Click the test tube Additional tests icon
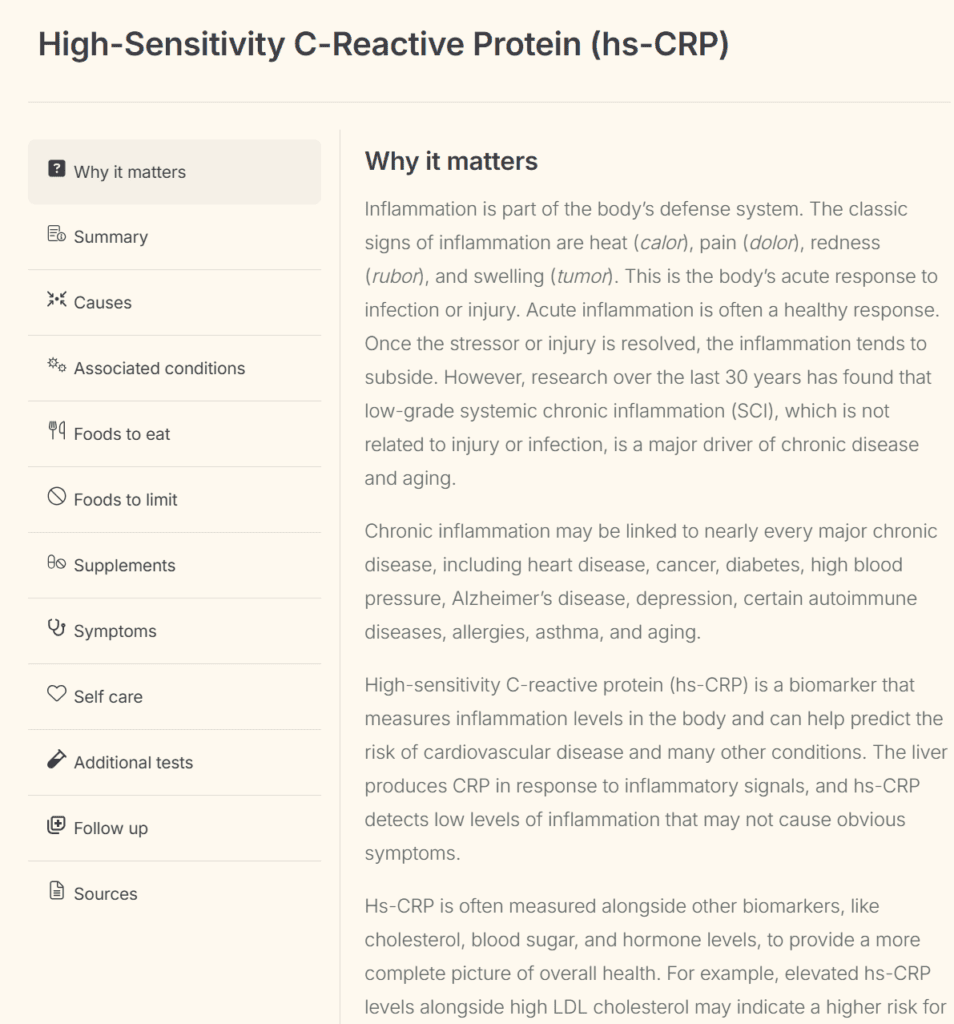 click(x=57, y=760)
